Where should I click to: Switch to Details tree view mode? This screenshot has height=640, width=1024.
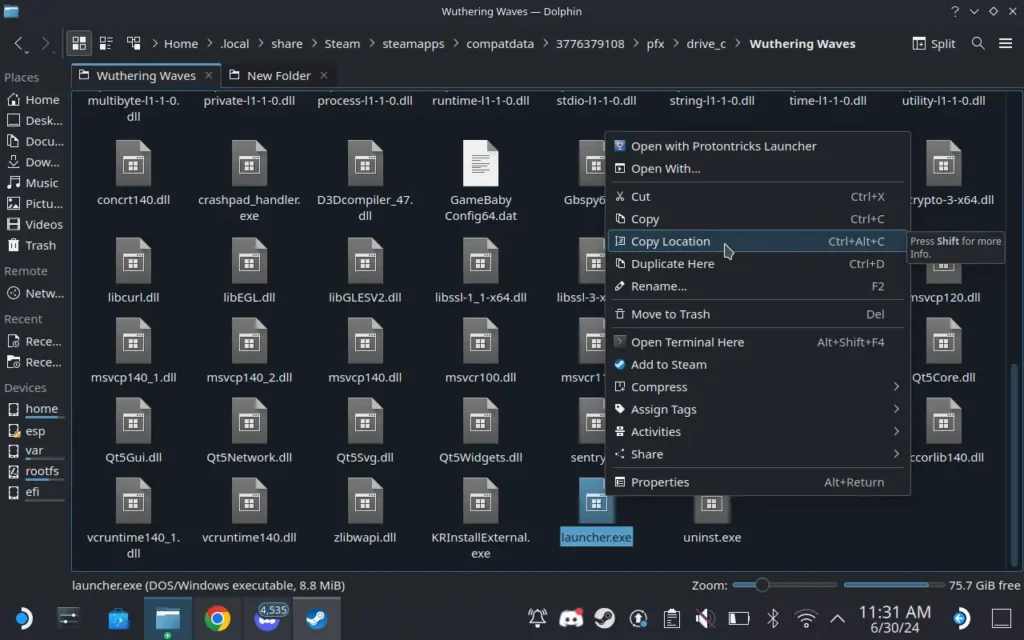pos(133,44)
